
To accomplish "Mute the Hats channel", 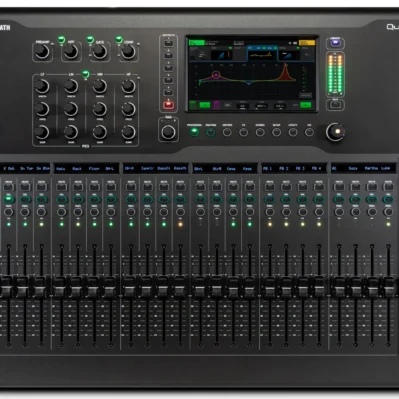I will [x=61, y=186].
